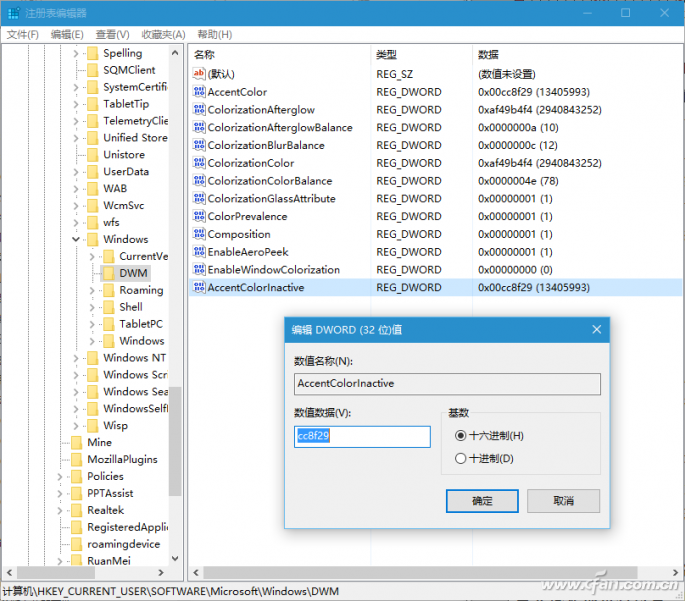The height and width of the screenshot is (601, 685).
Task: Select the TelemetryClient tree item
Action: [135, 121]
